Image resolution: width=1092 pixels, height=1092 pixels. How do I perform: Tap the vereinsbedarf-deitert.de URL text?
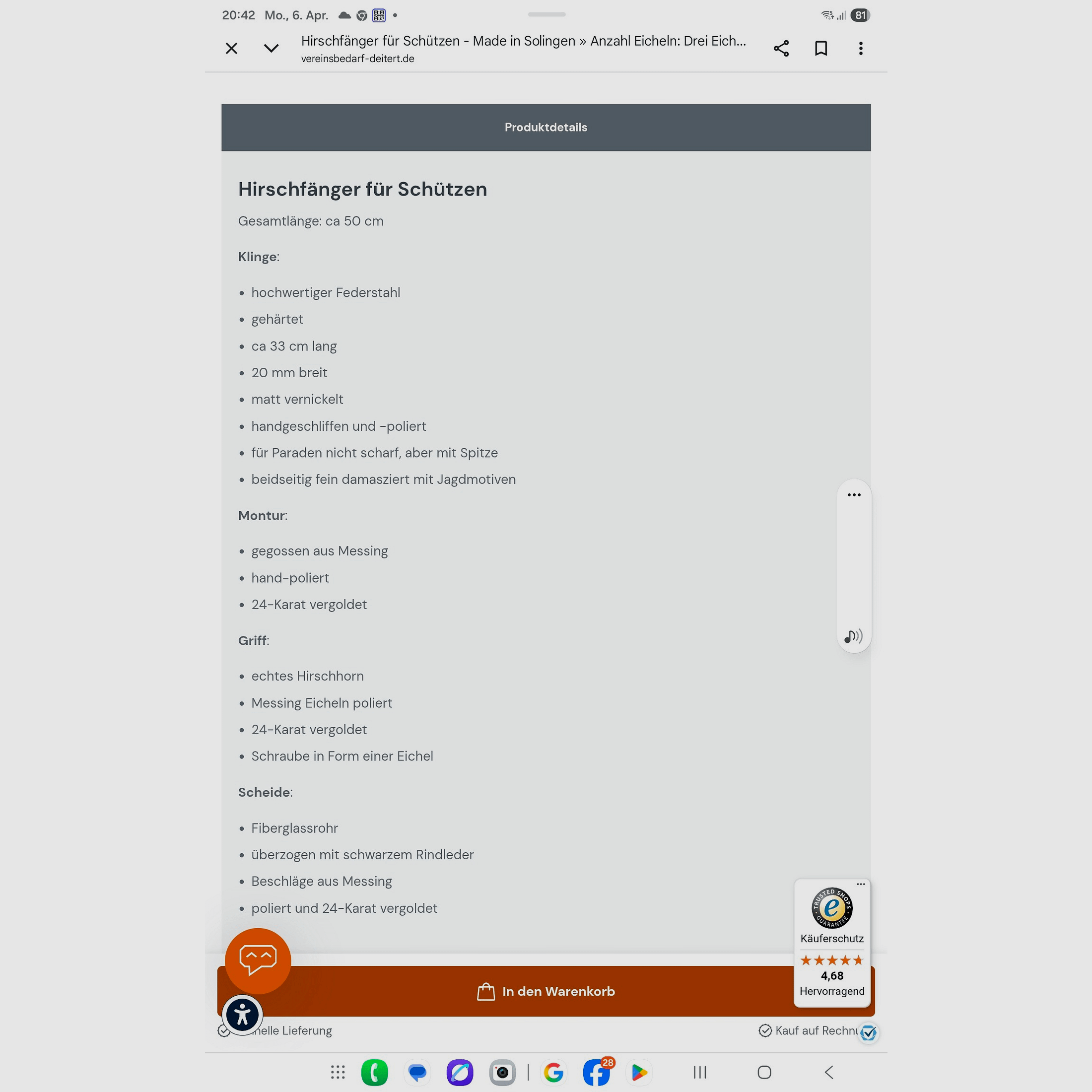[x=358, y=59]
